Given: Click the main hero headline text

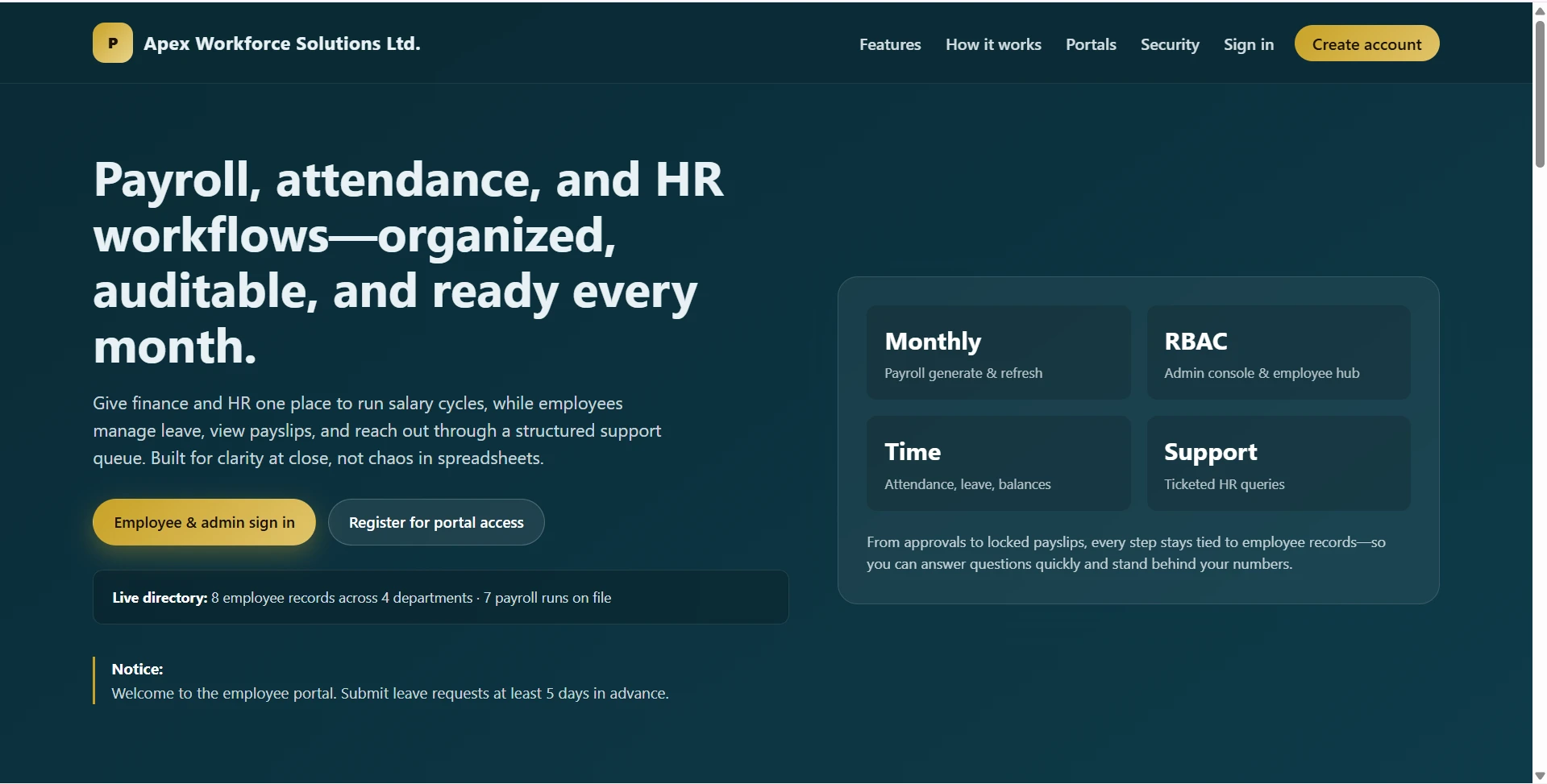Looking at the screenshot, I should pyautogui.click(x=408, y=263).
